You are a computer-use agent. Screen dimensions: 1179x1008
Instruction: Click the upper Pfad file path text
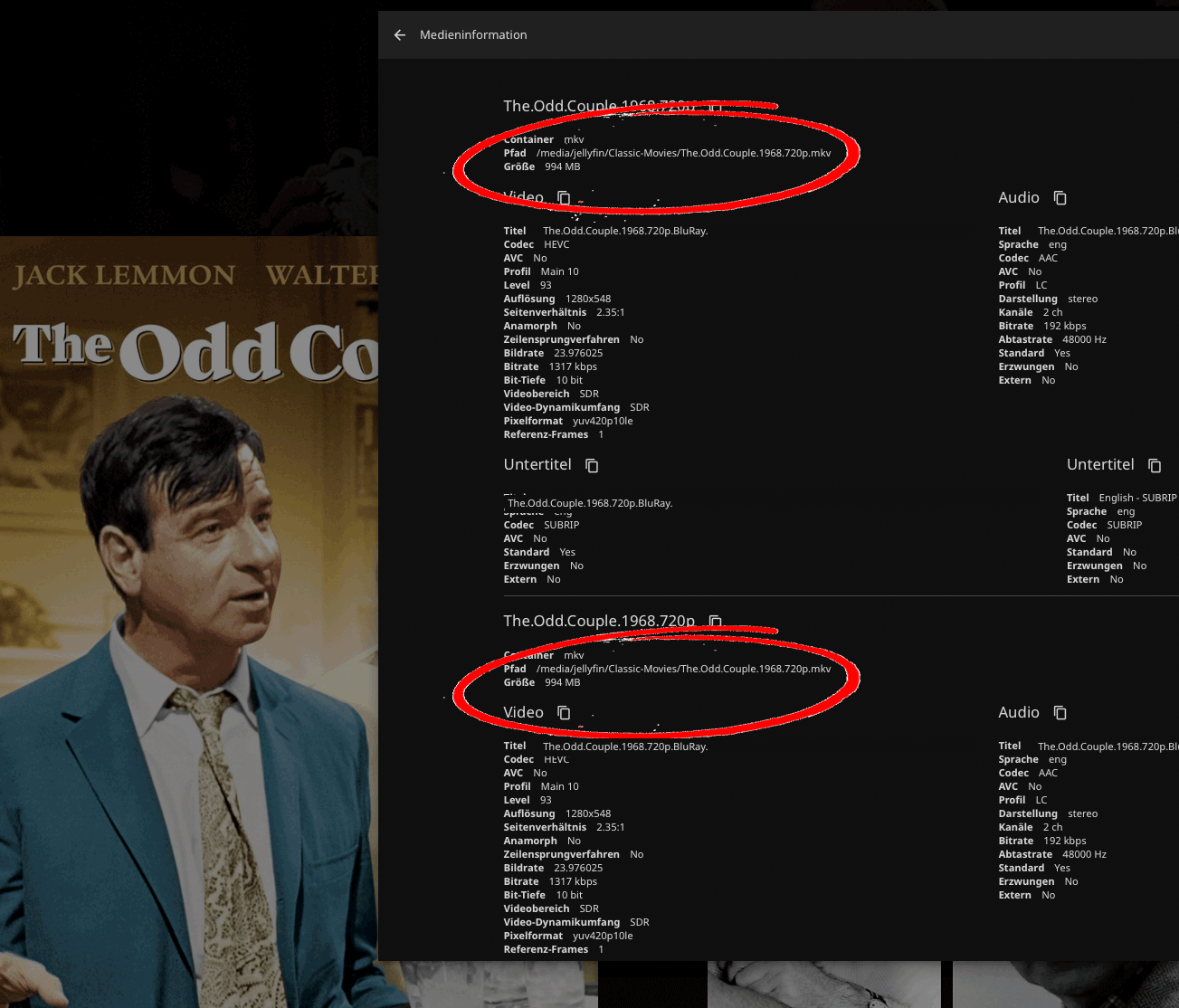tap(683, 153)
